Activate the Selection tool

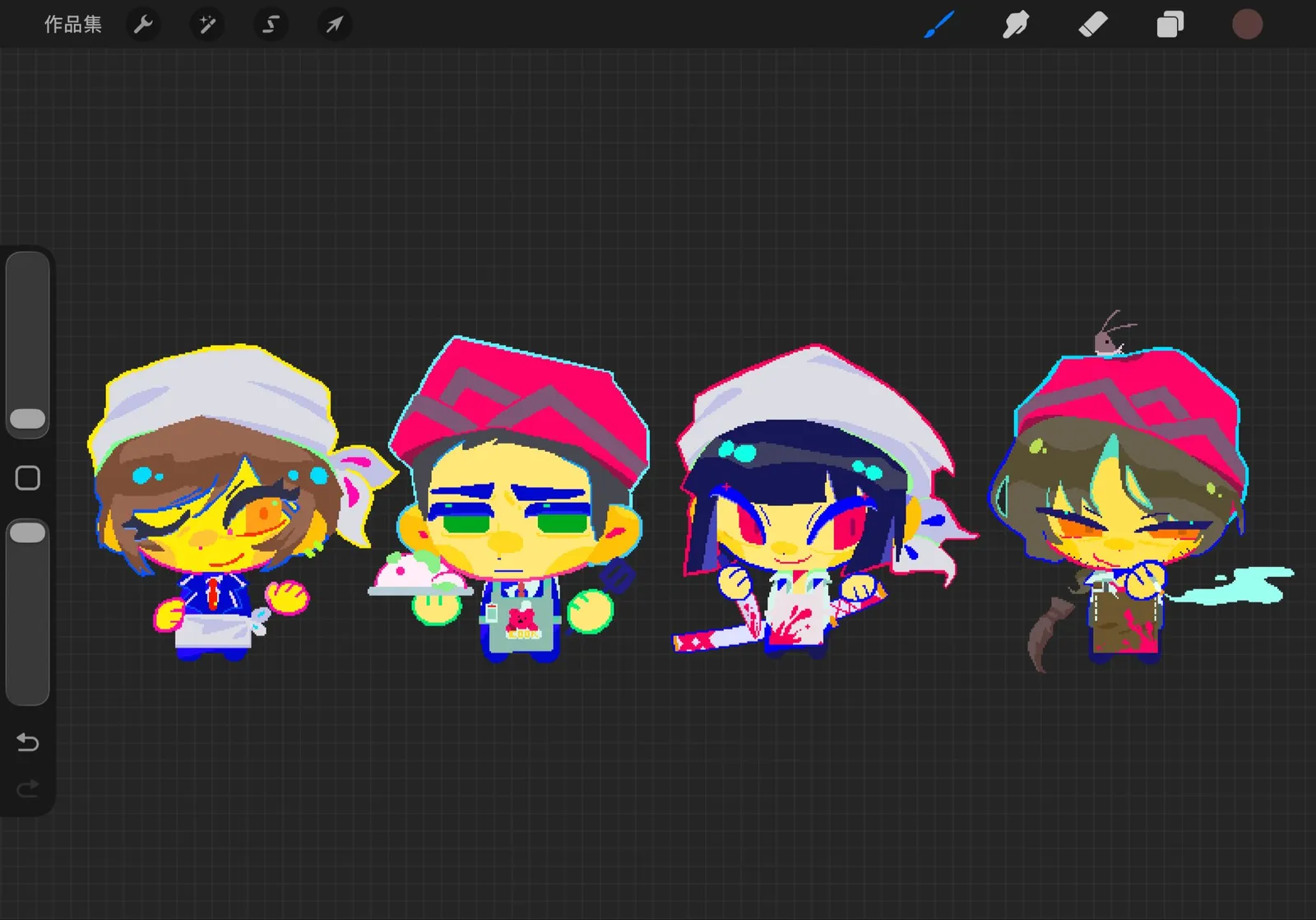coord(271,25)
